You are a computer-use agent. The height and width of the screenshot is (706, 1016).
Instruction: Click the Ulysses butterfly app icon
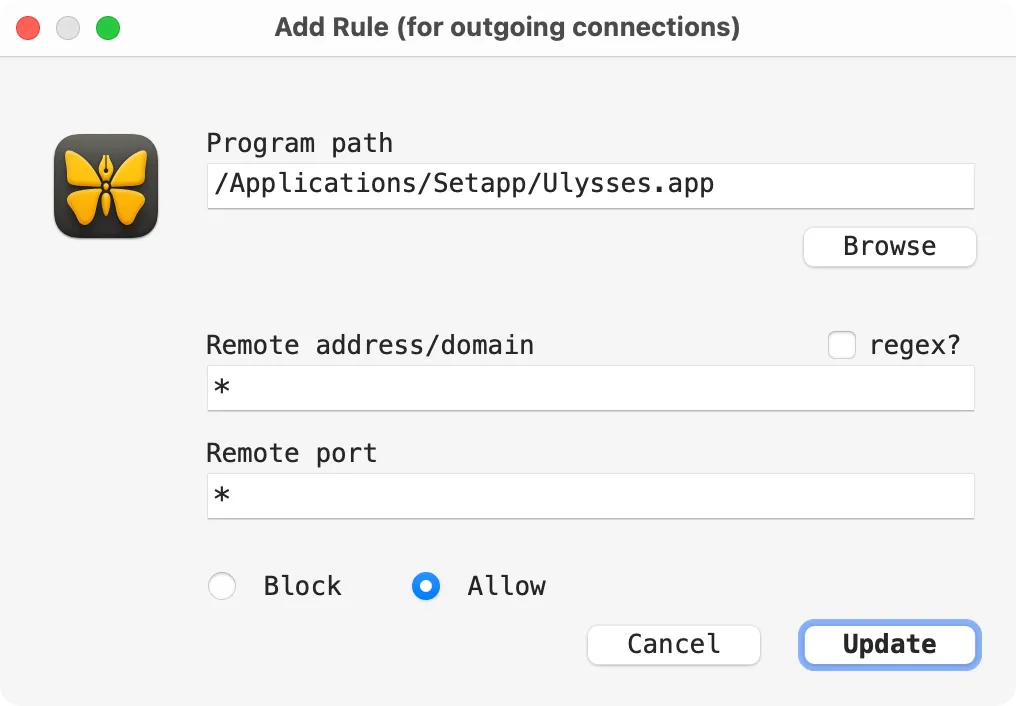(106, 186)
